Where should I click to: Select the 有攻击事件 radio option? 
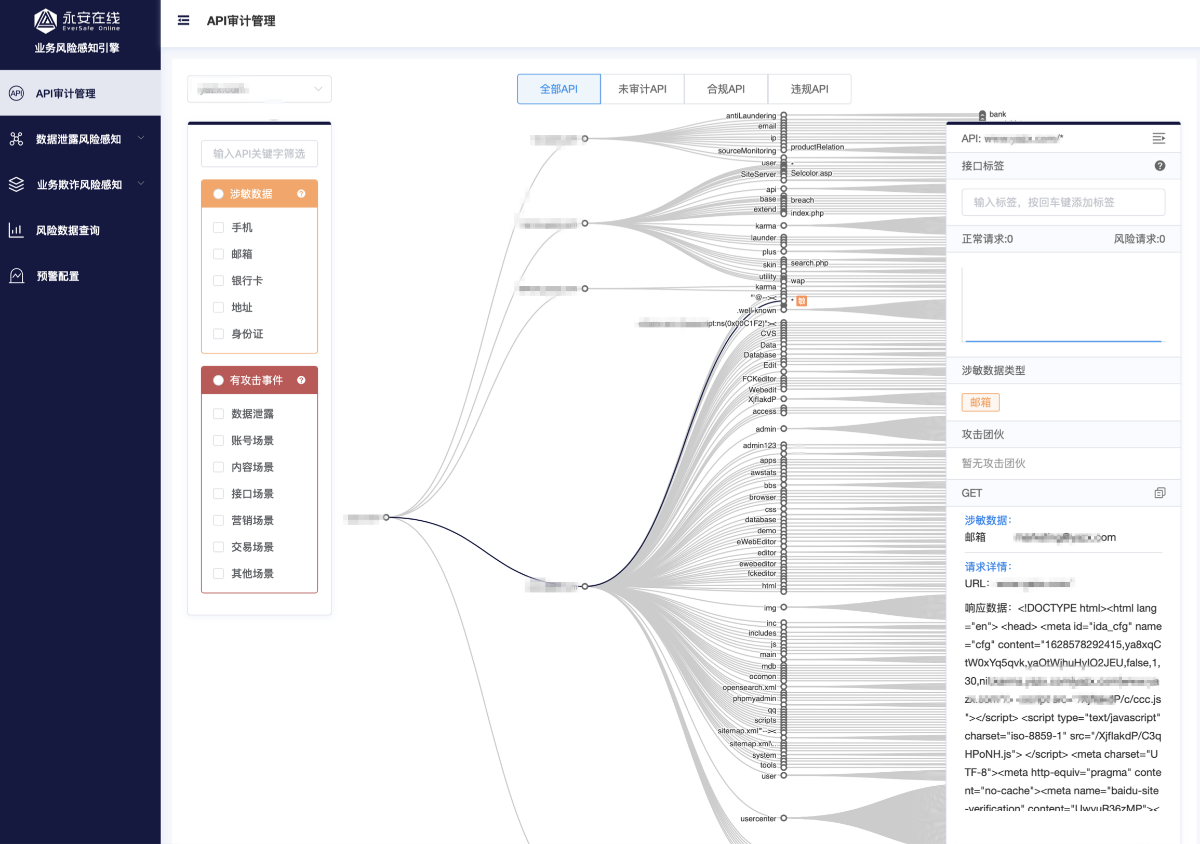tap(218, 380)
